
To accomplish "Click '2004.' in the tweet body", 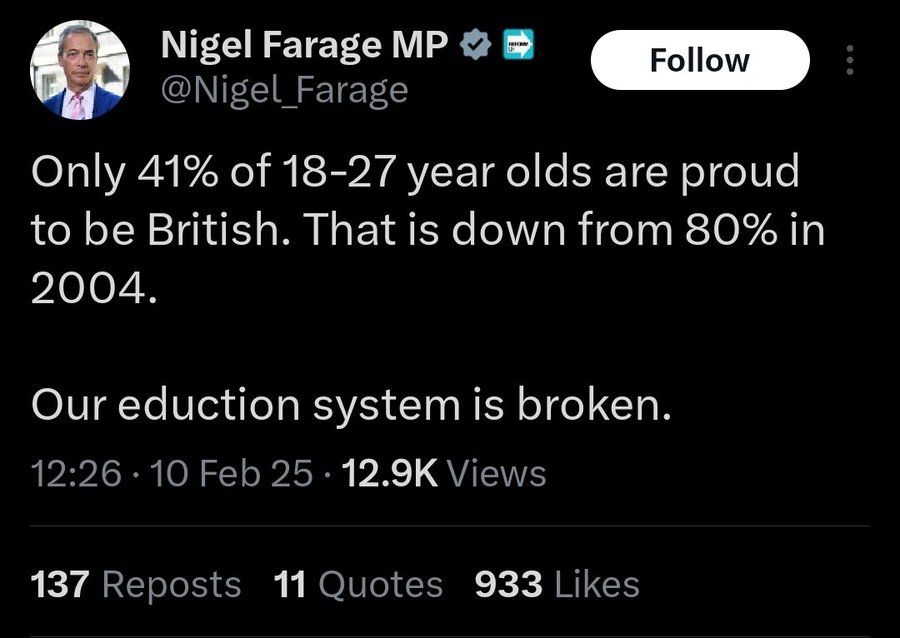I will click(x=93, y=287).
